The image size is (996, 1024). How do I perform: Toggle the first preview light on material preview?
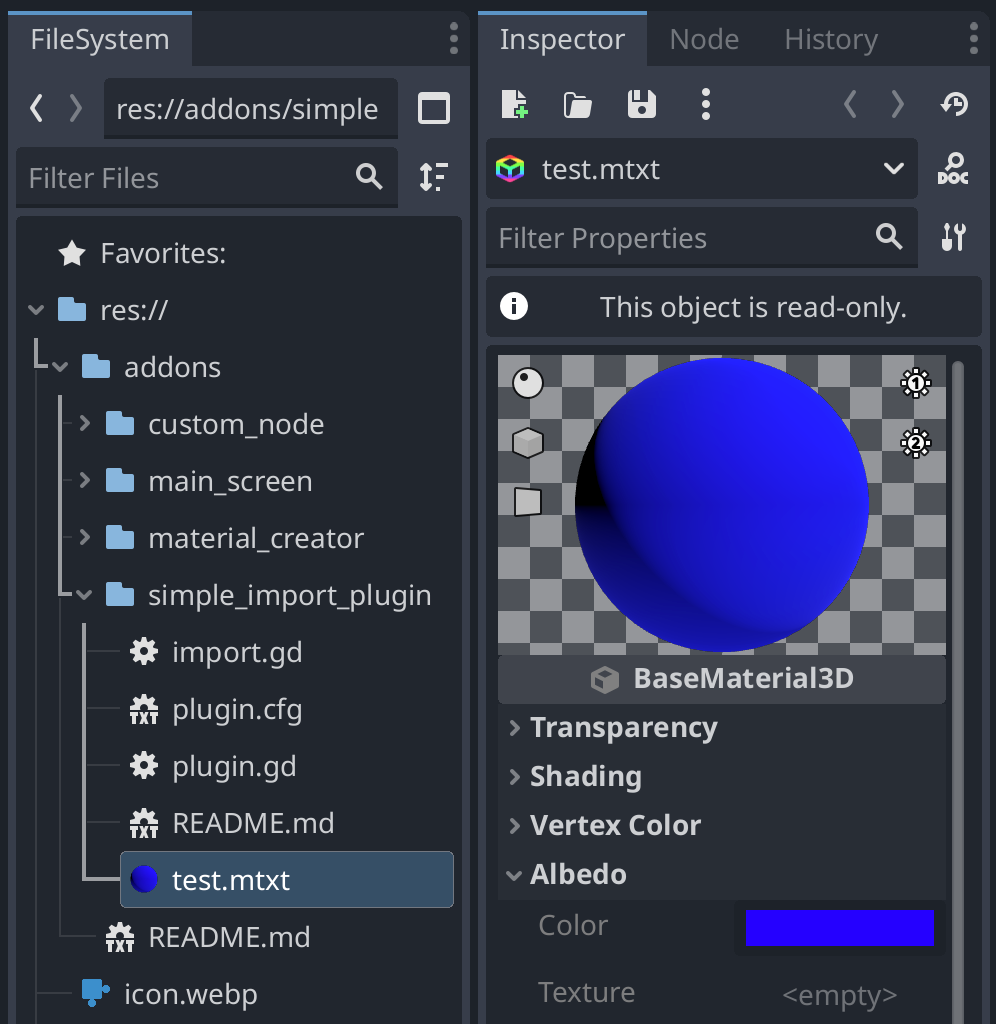(x=916, y=383)
